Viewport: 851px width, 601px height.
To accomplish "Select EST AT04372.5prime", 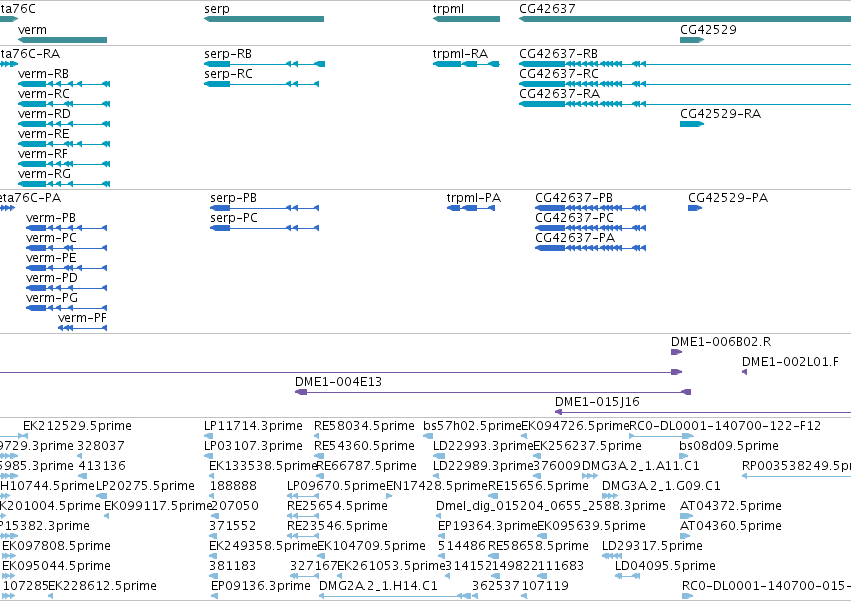I will (731, 507).
